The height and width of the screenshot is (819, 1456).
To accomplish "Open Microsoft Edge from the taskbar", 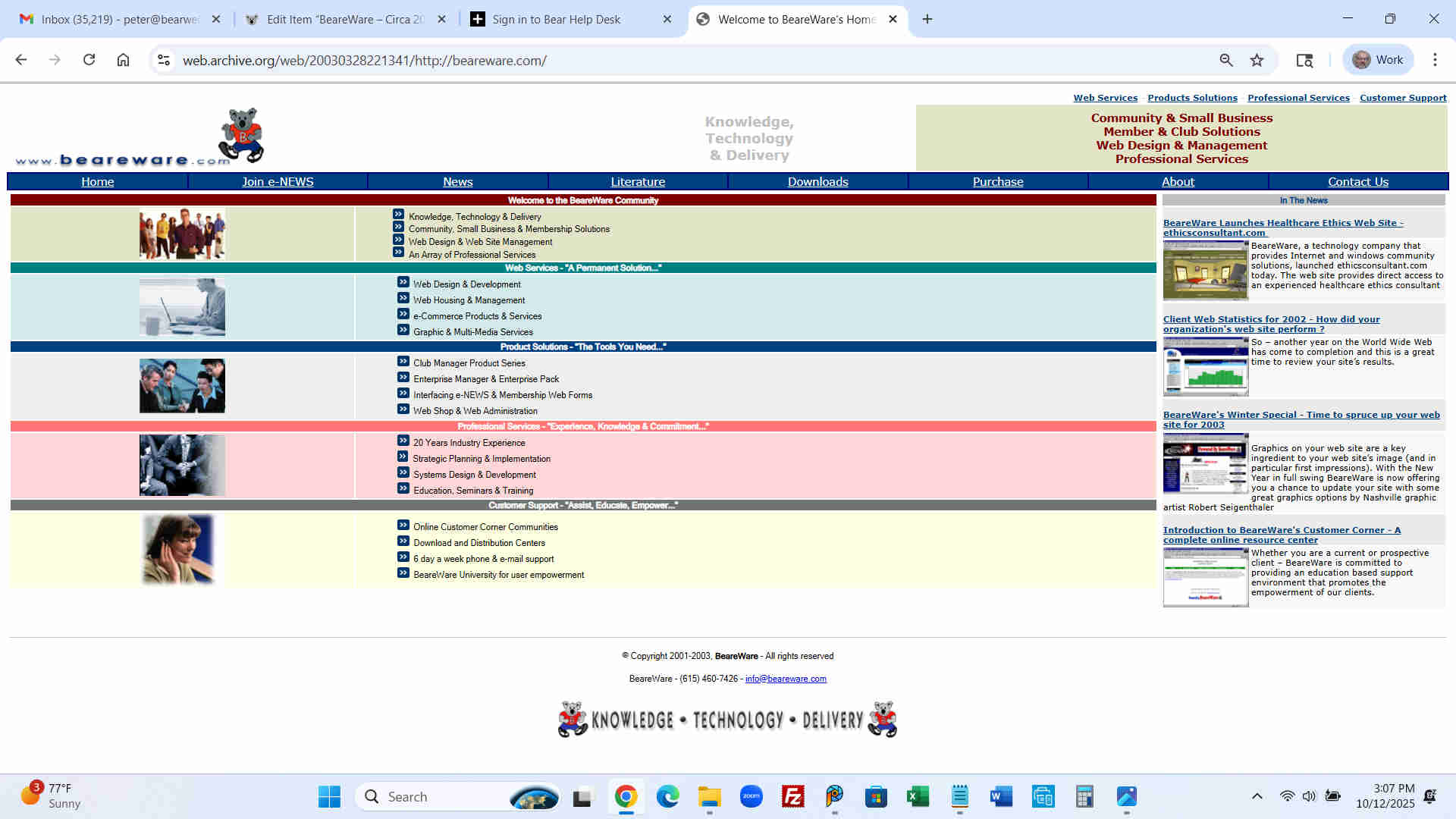I will coord(667,796).
